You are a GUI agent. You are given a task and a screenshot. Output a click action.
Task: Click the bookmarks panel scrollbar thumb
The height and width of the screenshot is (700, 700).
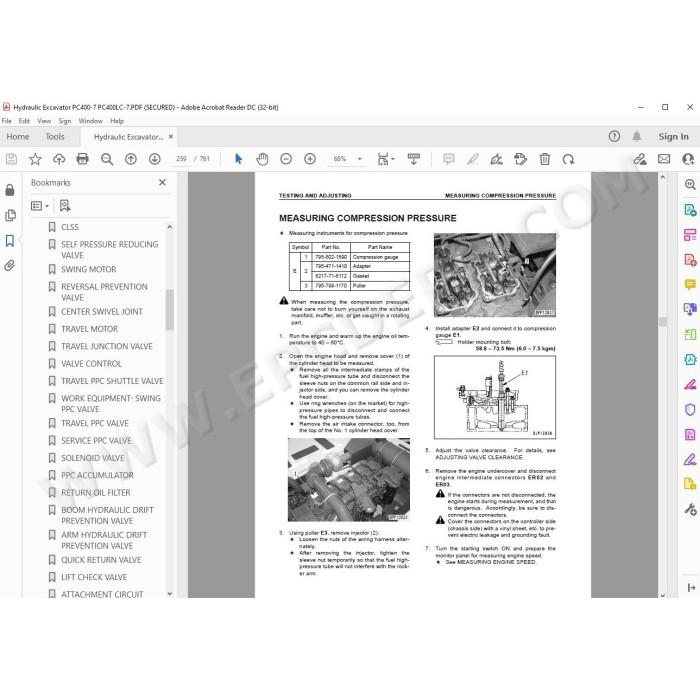tap(170, 309)
